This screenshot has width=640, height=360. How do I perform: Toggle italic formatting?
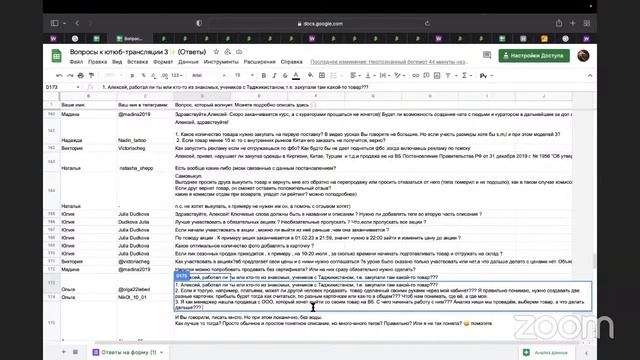point(274,76)
